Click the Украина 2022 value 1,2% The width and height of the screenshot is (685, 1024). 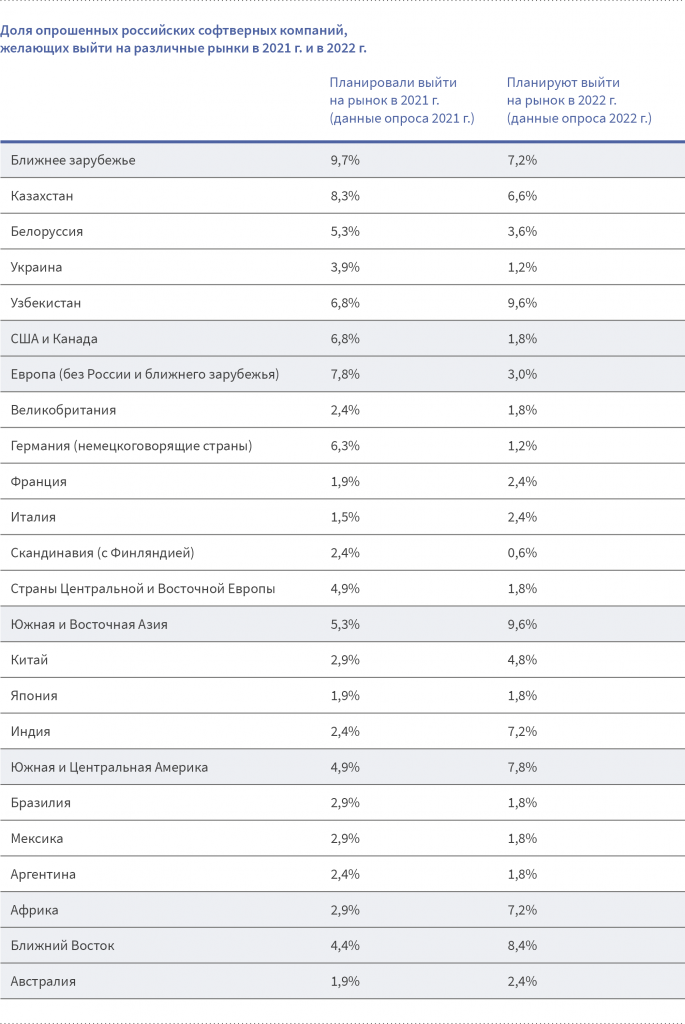click(x=522, y=267)
